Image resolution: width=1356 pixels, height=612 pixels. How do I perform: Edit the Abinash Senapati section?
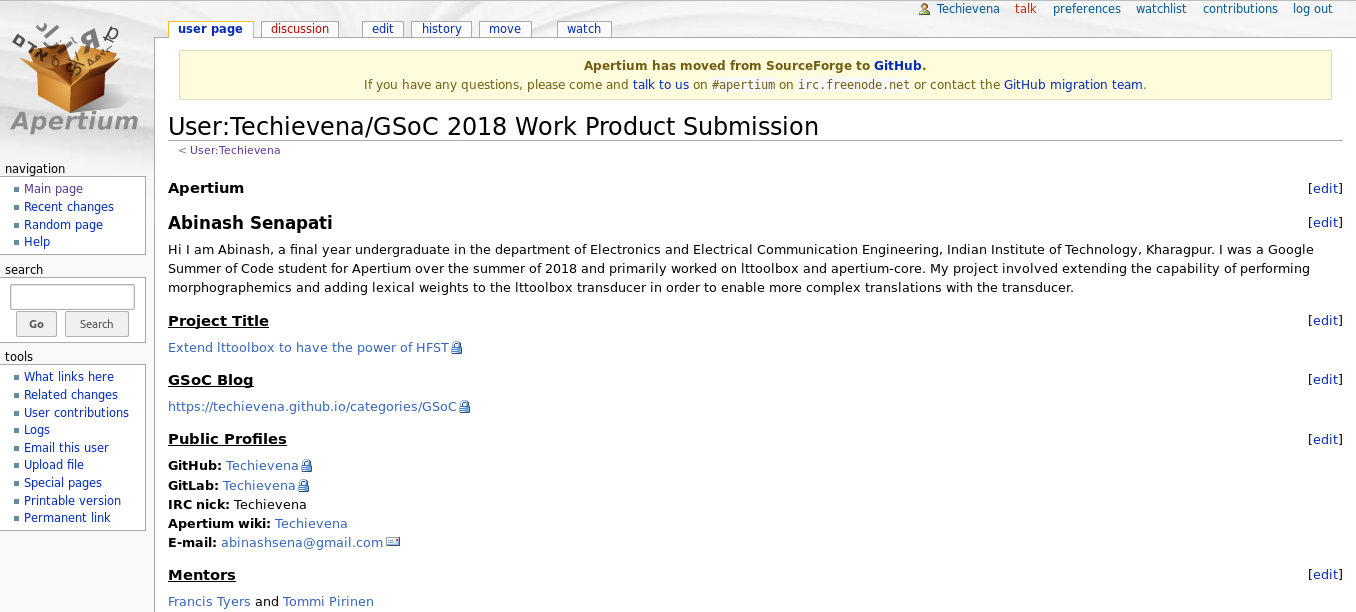click(1325, 223)
